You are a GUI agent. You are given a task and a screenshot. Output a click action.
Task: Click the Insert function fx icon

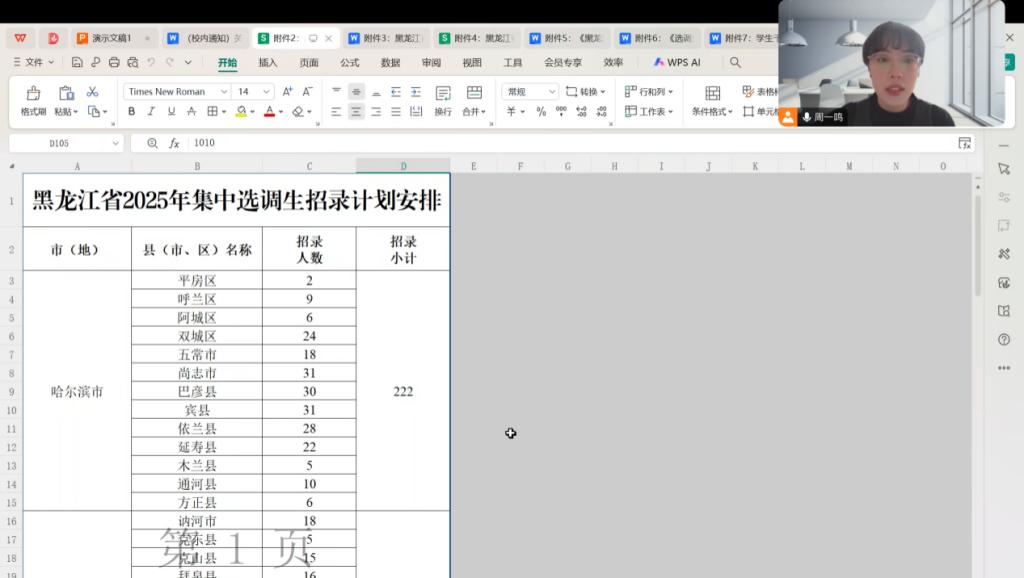174,143
